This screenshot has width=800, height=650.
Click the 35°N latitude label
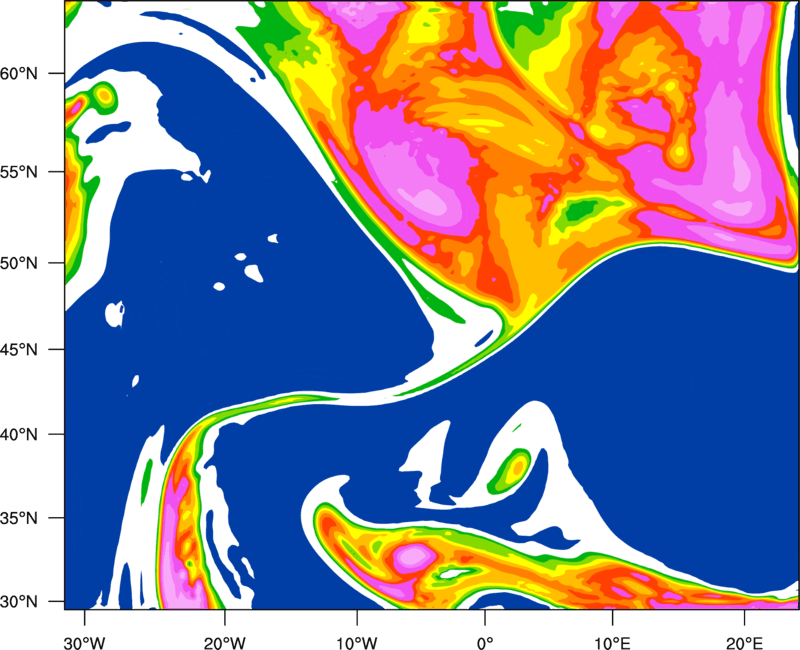click(19, 518)
